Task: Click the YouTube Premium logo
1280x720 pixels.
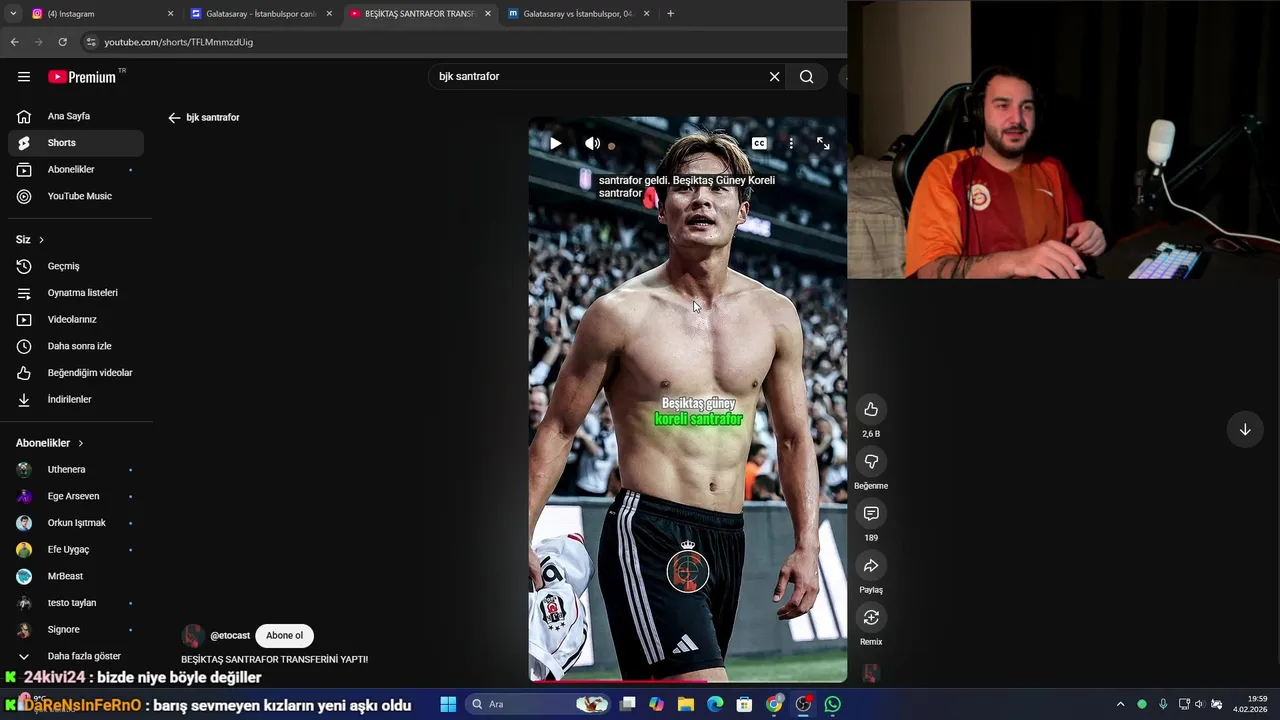Action: coord(82,77)
